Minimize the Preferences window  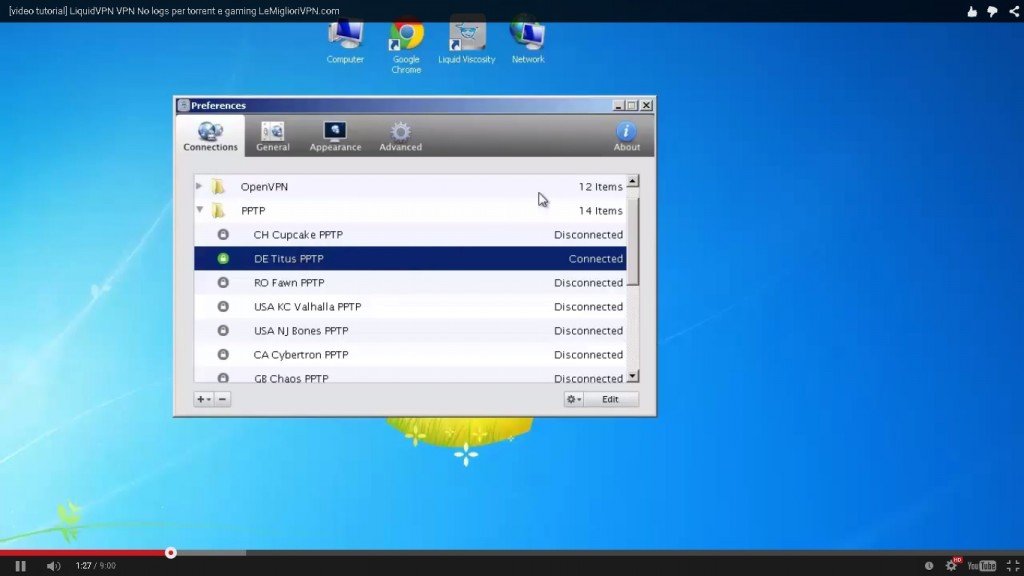(618, 105)
